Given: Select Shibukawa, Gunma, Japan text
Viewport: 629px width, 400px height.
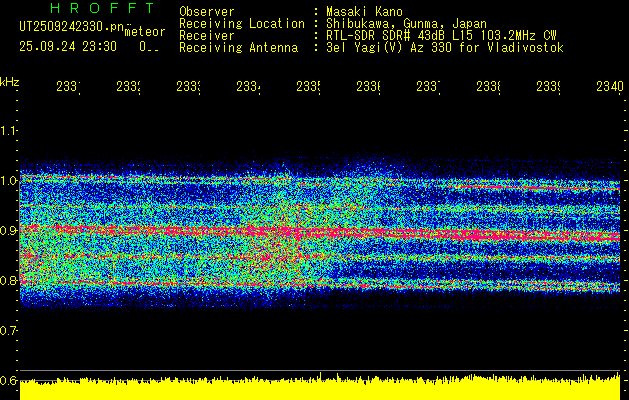Looking at the screenshot, I should point(406,24).
